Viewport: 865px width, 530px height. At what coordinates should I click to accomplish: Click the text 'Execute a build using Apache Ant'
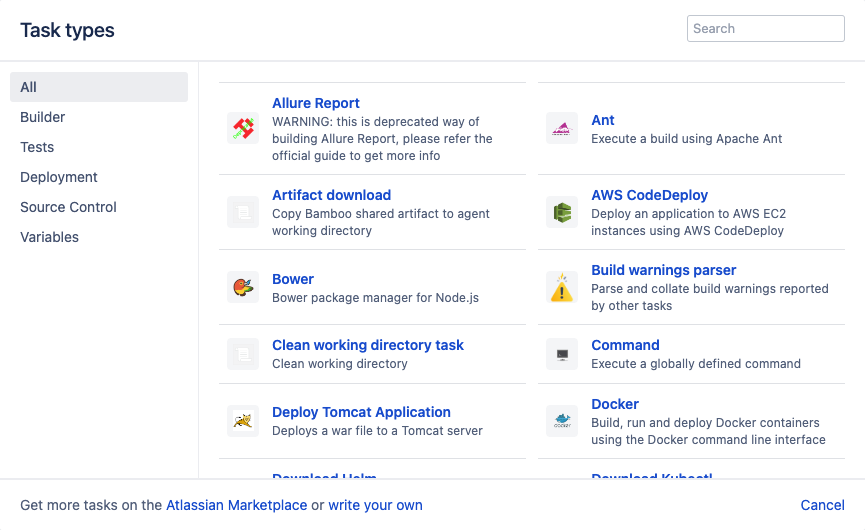pos(686,139)
